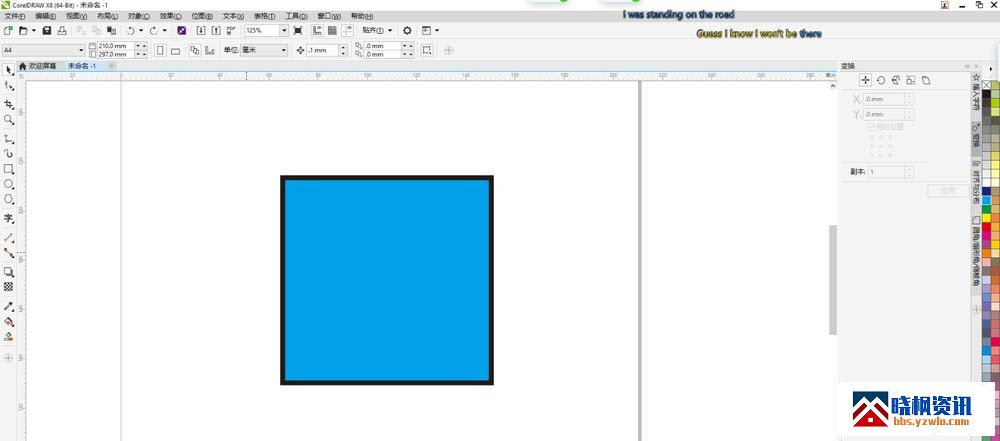The width and height of the screenshot is (1000, 441).
Task: Set page orientation to portrait
Action: coord(160,50)
